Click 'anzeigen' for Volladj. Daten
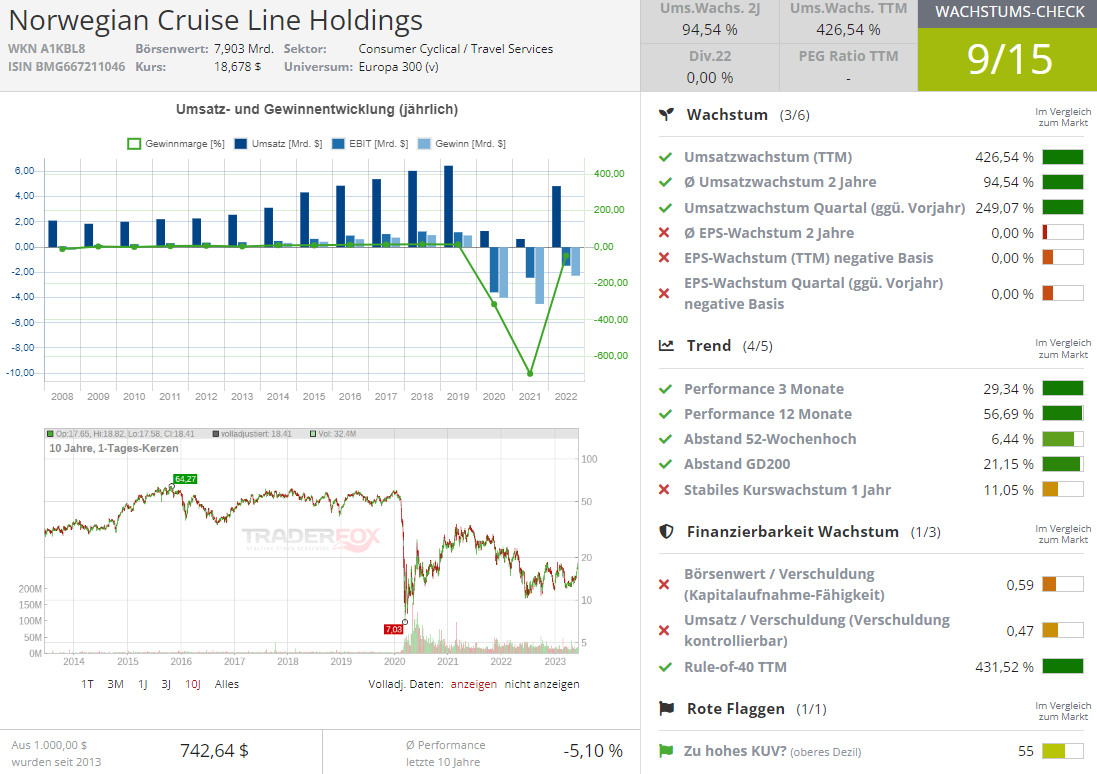Viewport: 1097px width, 774px height. pyautogui.click(x=474, y=684)
